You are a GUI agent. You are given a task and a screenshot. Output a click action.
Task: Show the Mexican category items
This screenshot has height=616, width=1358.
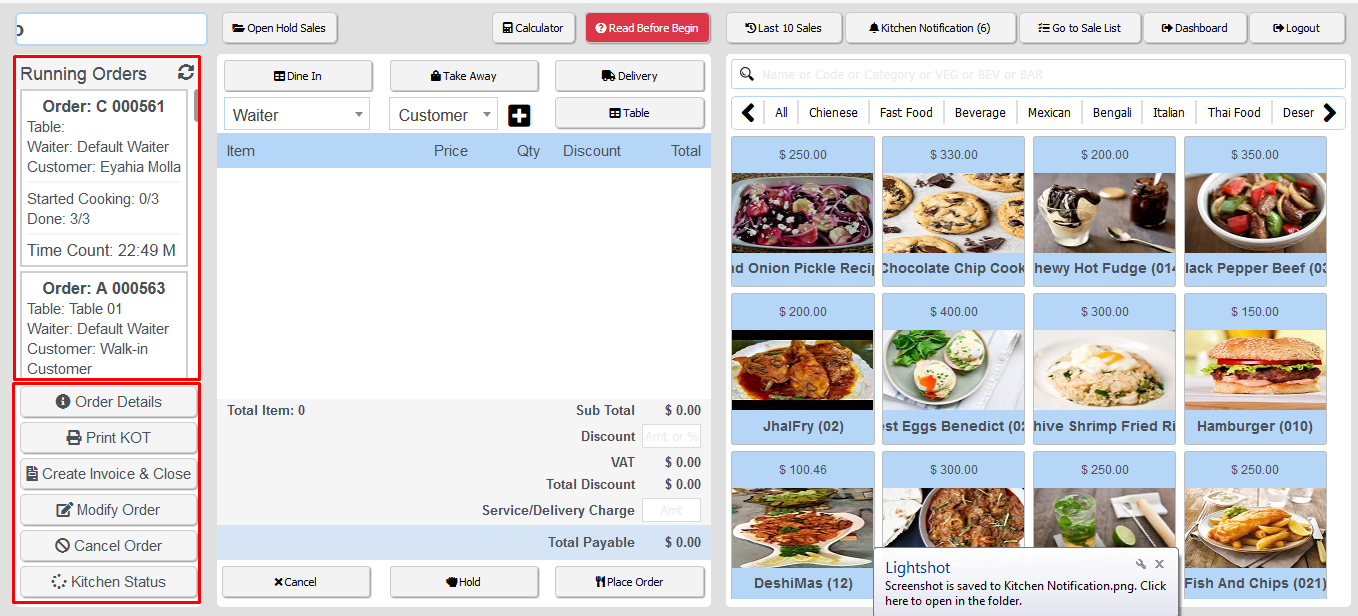[x=1049, y=113]
